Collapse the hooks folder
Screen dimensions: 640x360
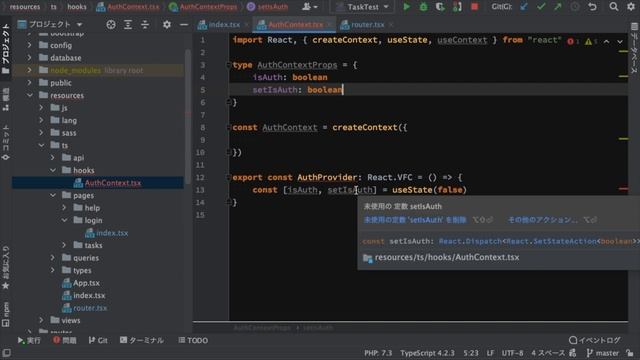53,170
